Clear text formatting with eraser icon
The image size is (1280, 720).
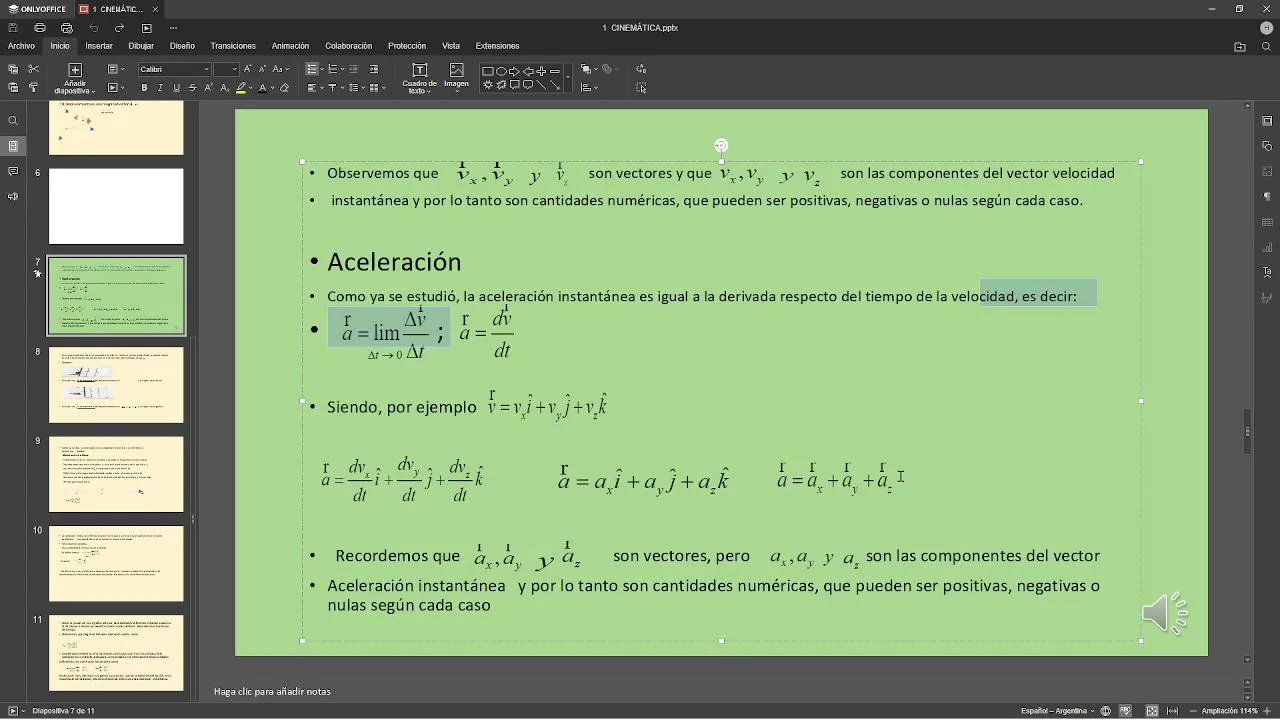[x=284, y=88]
